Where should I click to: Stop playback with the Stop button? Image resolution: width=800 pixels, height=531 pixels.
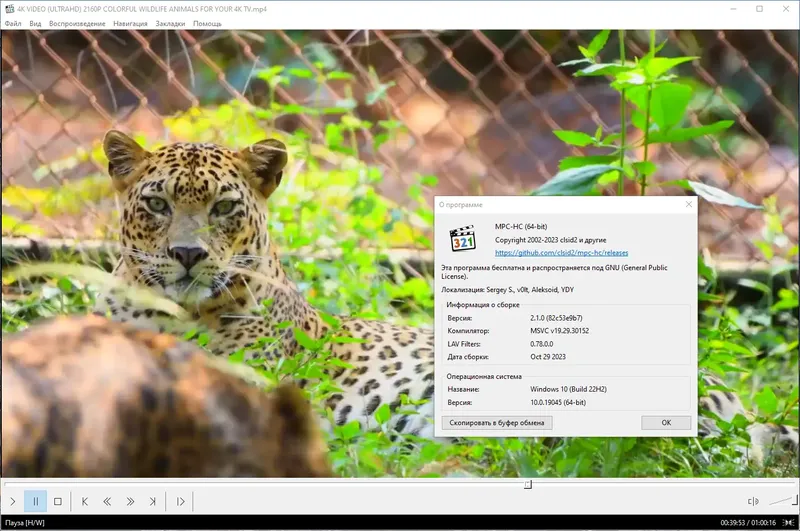pyautogui.click(x=58, y=501)
